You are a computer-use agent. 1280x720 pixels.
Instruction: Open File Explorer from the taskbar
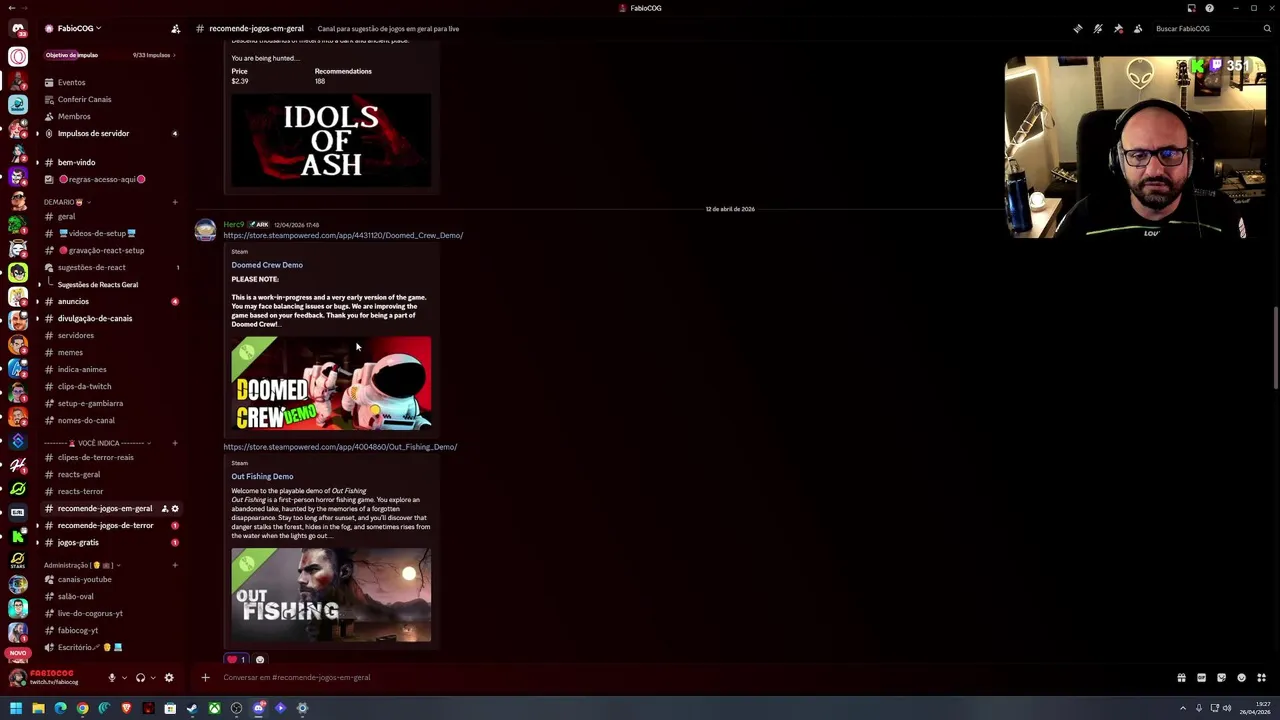[38, 709]
